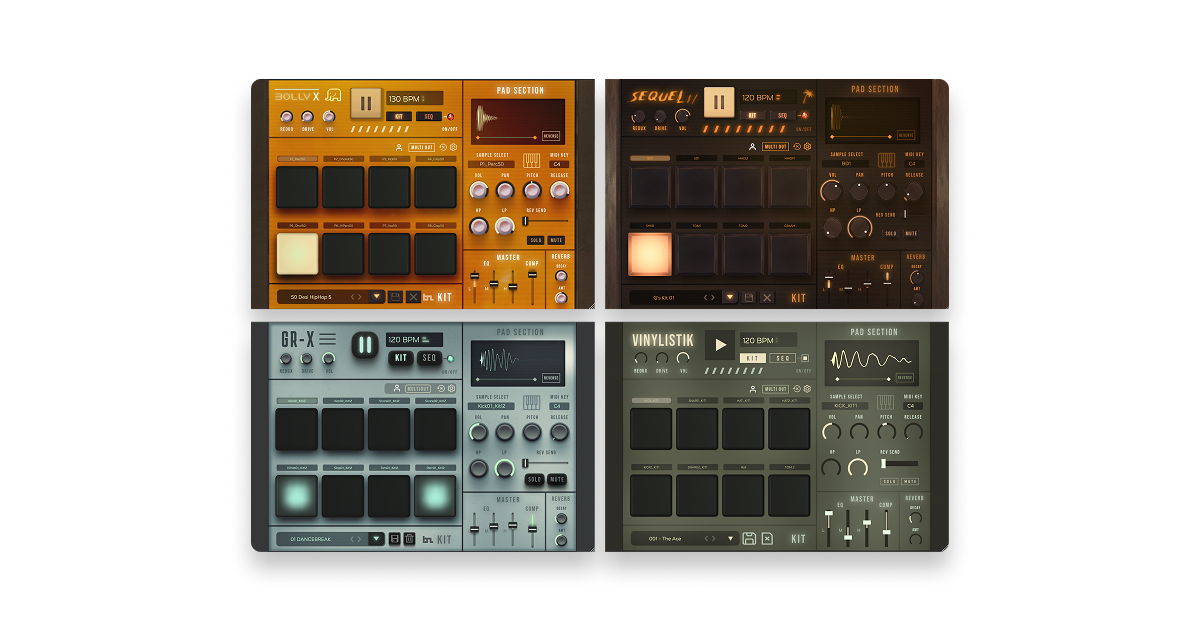The height and width of the screenshot is (630, 1200).
Task: Toggle Solo in the GR-X pad section
Action: [534, 479]
